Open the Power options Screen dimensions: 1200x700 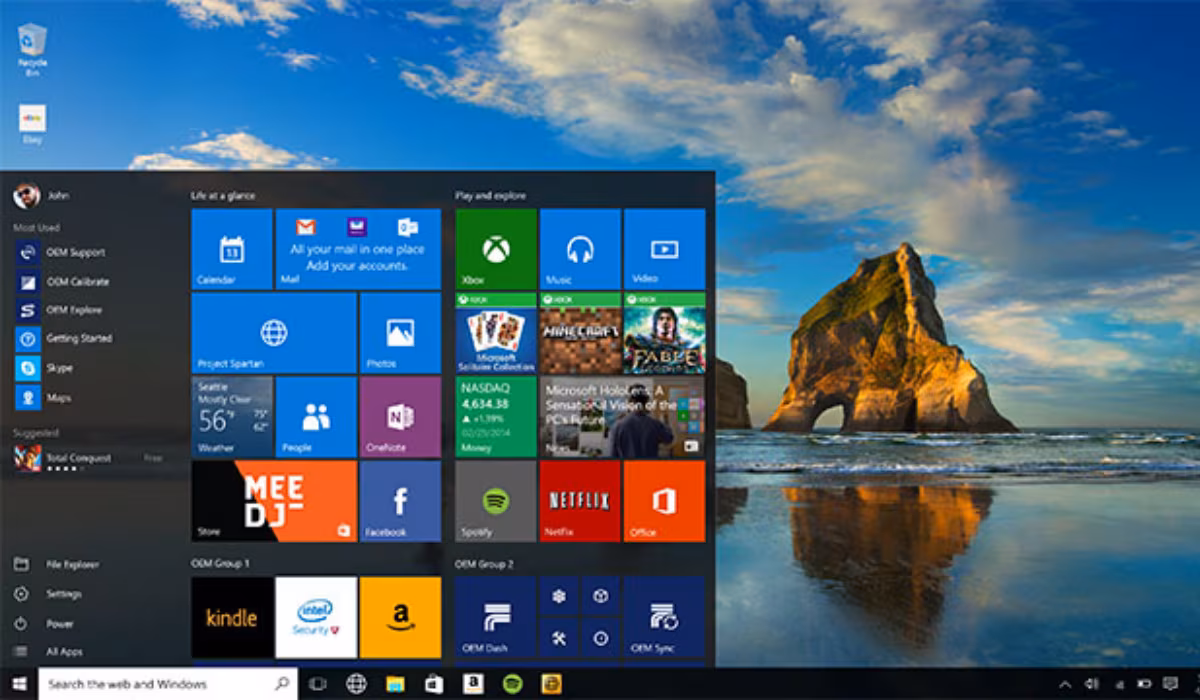[44, 623]
